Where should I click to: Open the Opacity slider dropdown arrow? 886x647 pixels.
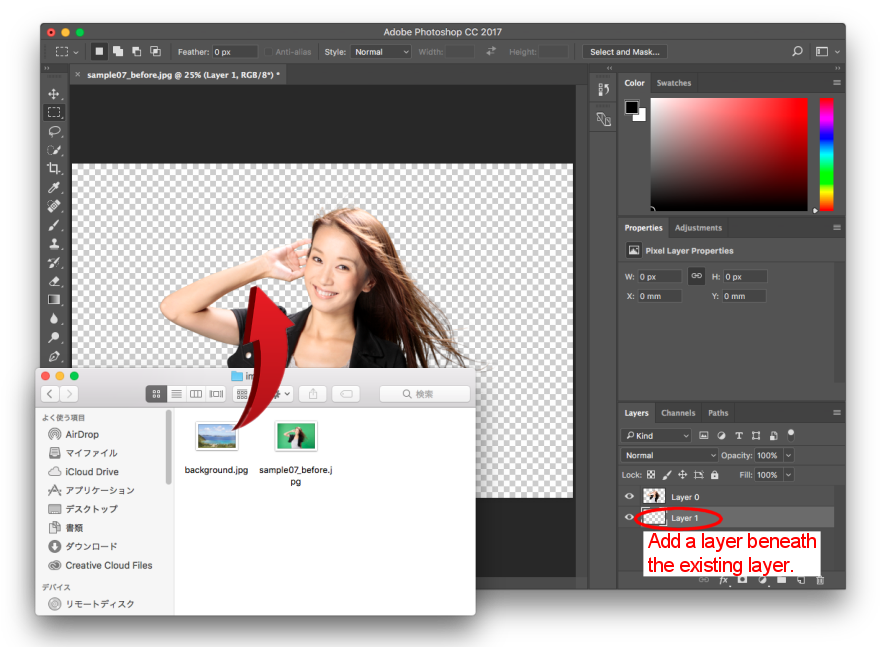[789, 455]
